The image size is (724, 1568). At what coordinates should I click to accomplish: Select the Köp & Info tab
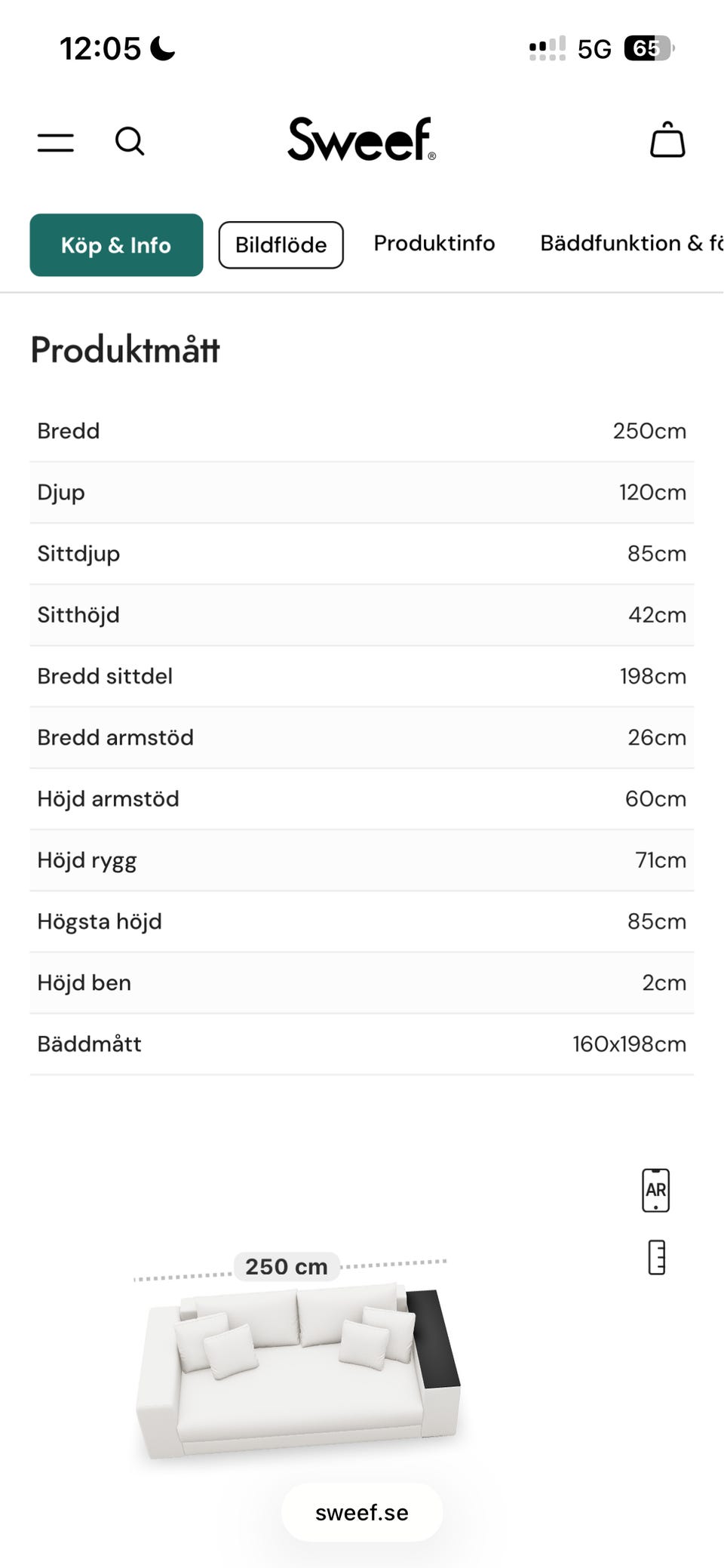tap(116, 244)
